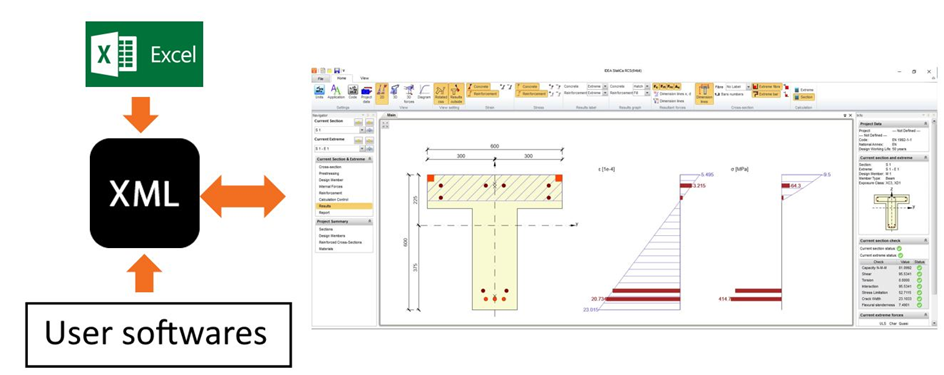Toggle the Dimension lines cross-section button

704,94
